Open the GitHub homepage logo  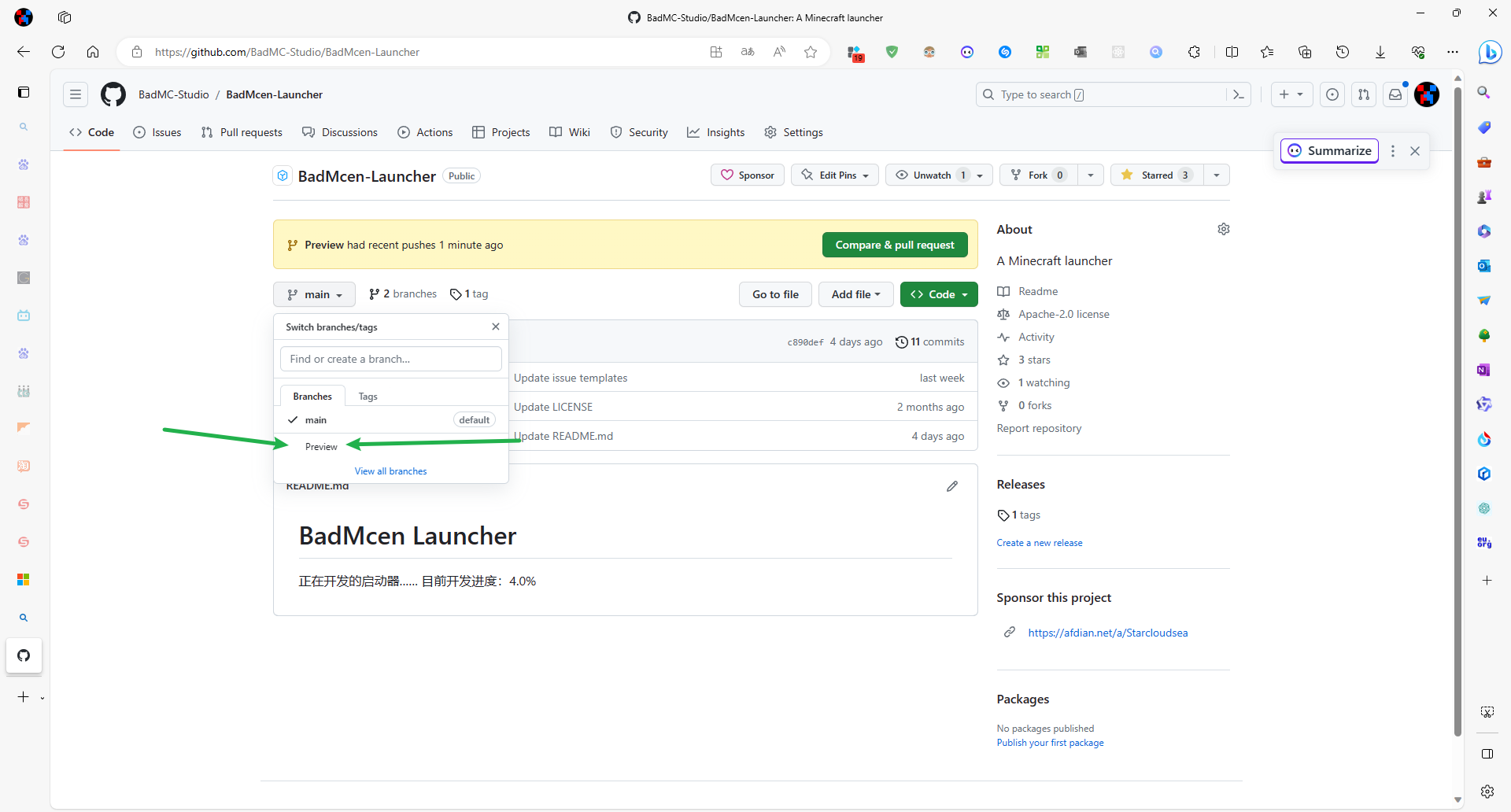113,94
